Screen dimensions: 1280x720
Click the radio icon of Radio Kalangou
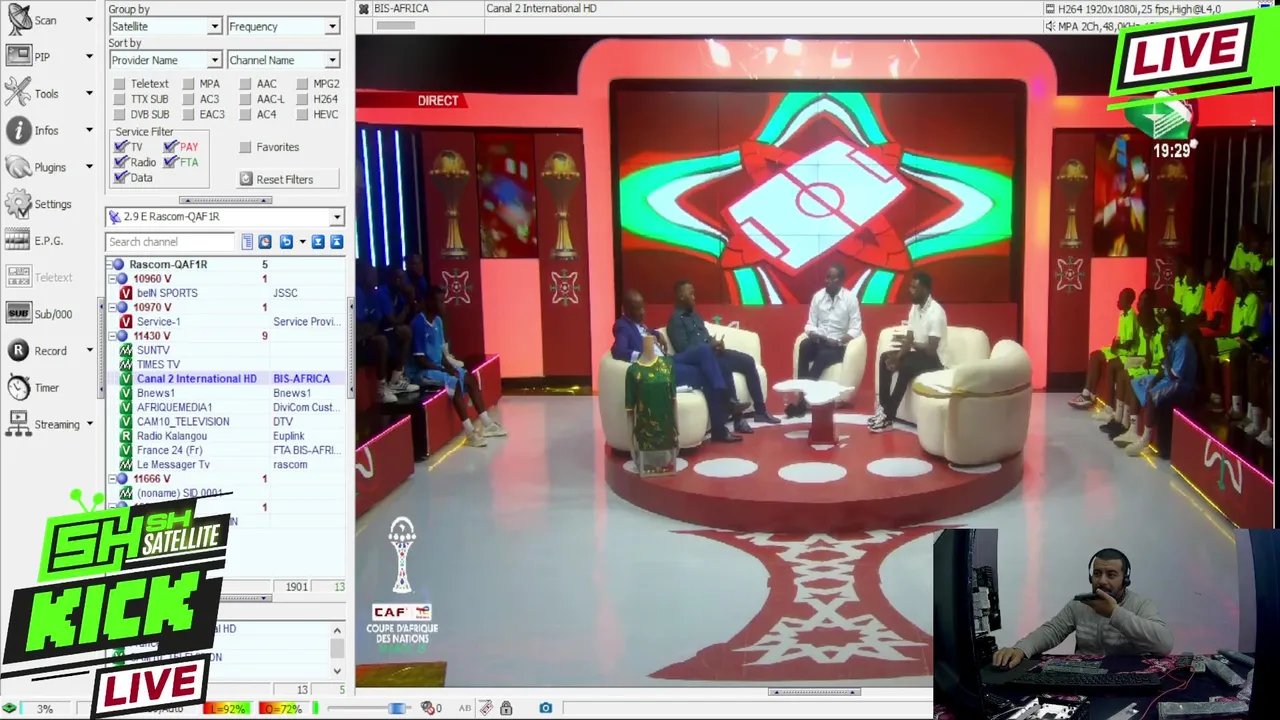[126, 436]
